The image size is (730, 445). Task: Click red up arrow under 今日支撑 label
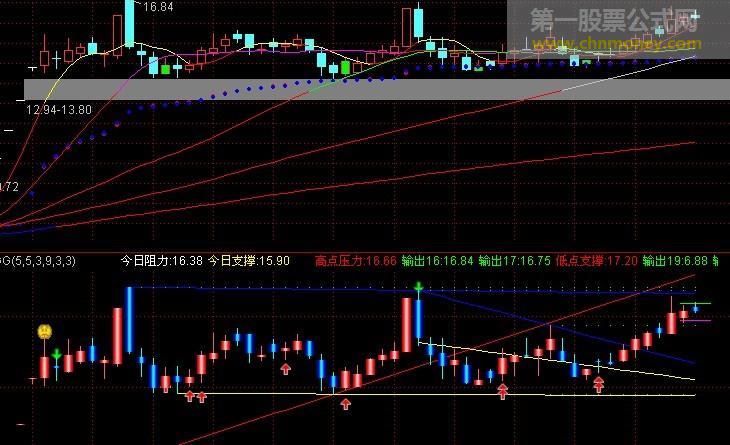[x=285, y=369]
